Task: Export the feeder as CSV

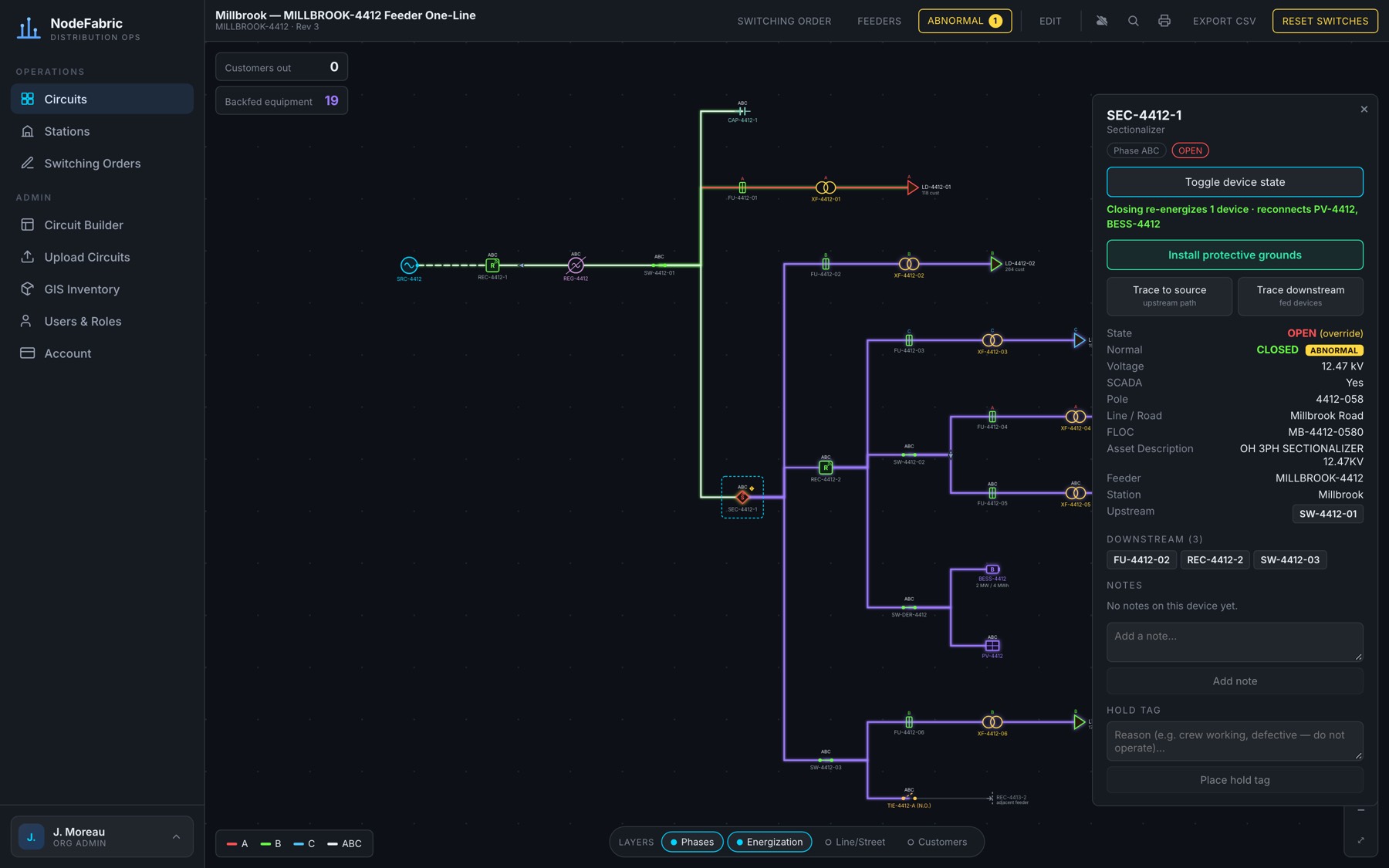Action: point(1224,21)
